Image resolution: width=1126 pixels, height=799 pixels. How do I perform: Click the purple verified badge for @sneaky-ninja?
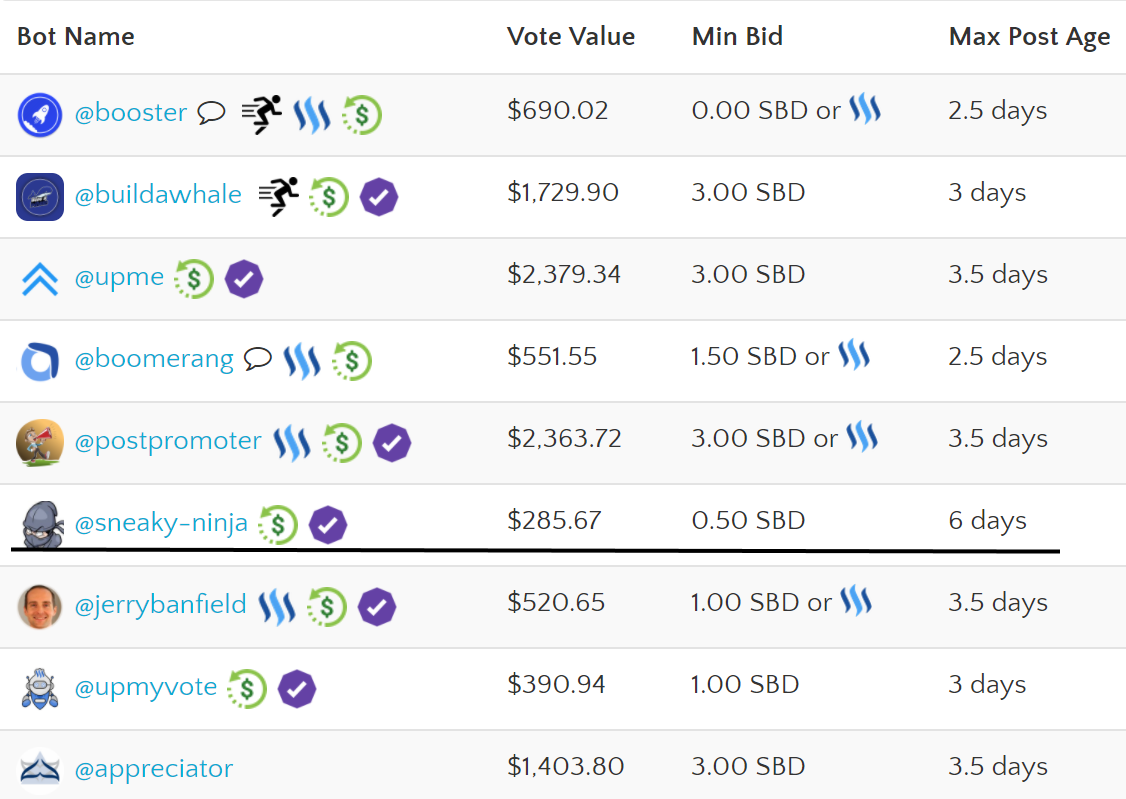tap(328, 525)
